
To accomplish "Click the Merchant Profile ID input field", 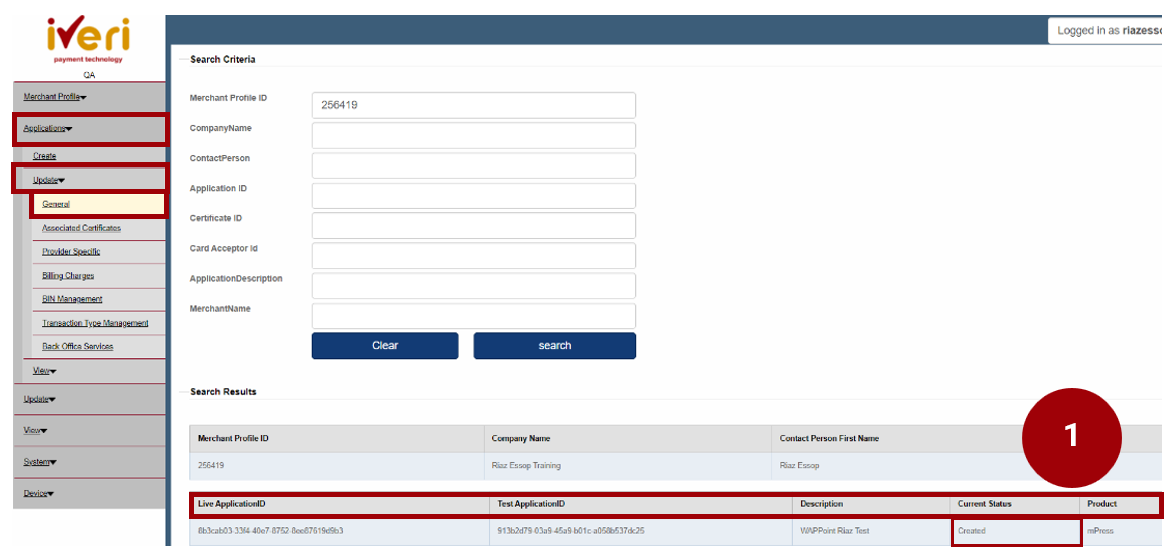I will (473, 105).
